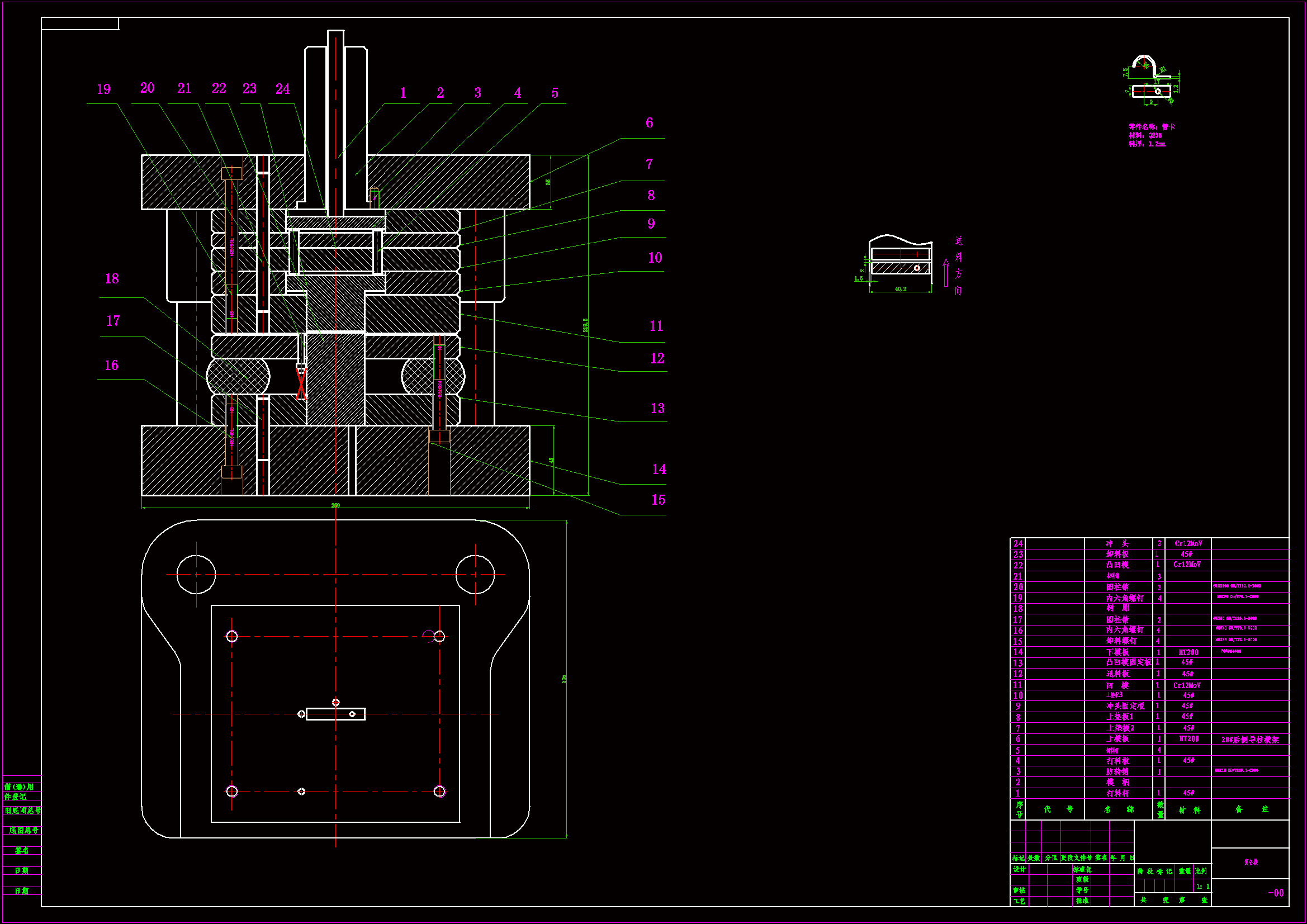1307x924 pixels.
Task: Click the 复合模 title text in the title block
Action: [x=1251, y=862]
